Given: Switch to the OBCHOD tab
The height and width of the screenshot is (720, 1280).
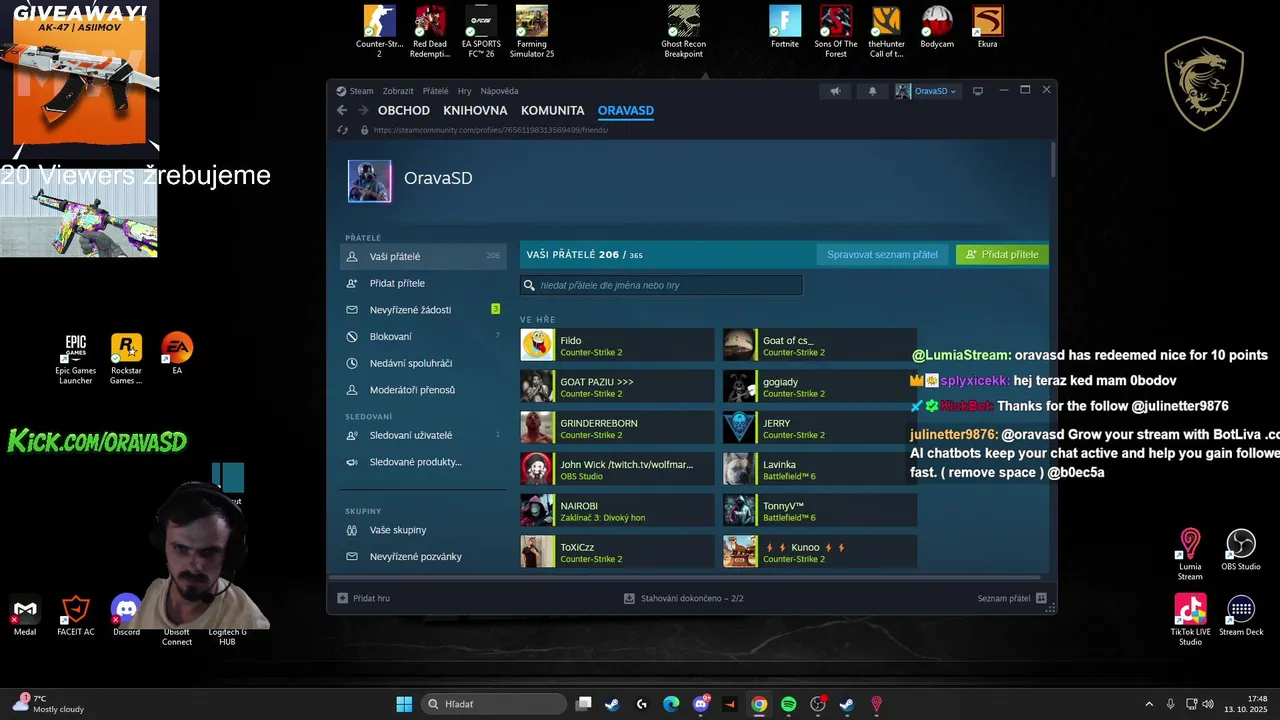Looking at the screenshot, I should click(x=404, y=111).
